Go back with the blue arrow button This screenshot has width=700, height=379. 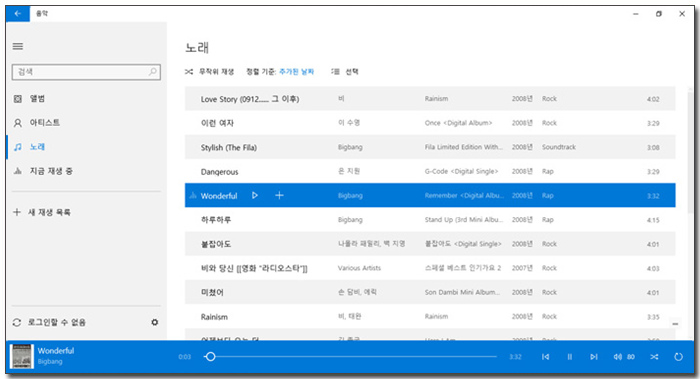[x=18, y=14]
